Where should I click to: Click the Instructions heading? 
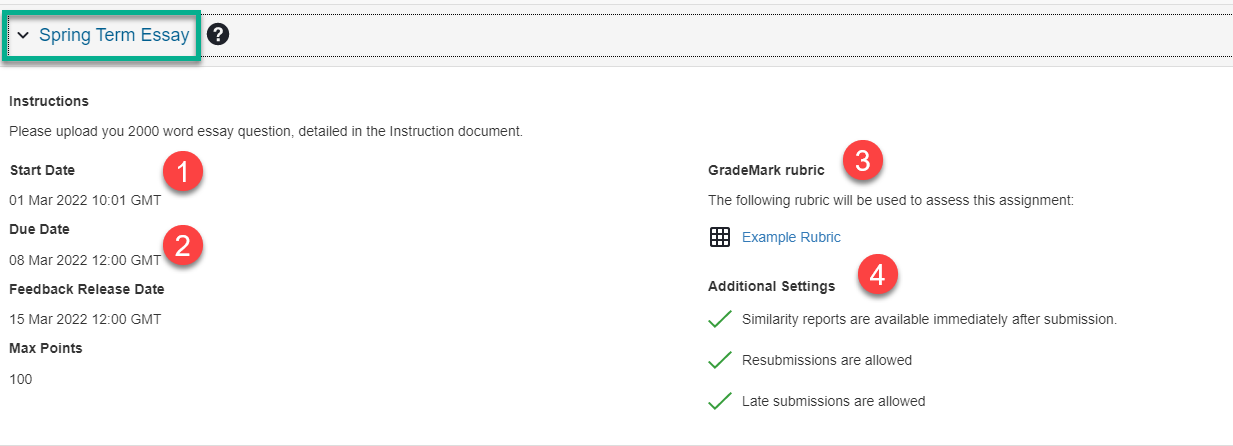(49, 101)
